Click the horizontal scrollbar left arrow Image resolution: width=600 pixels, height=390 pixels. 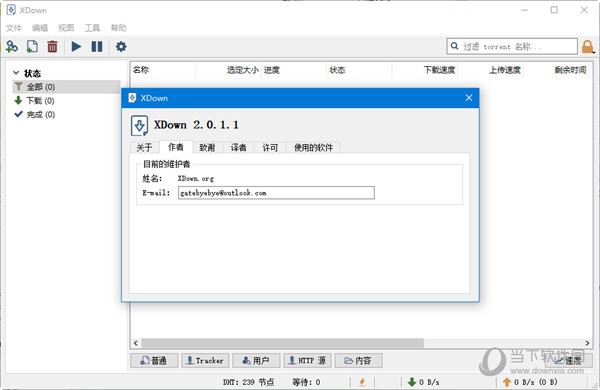(136, 343)
